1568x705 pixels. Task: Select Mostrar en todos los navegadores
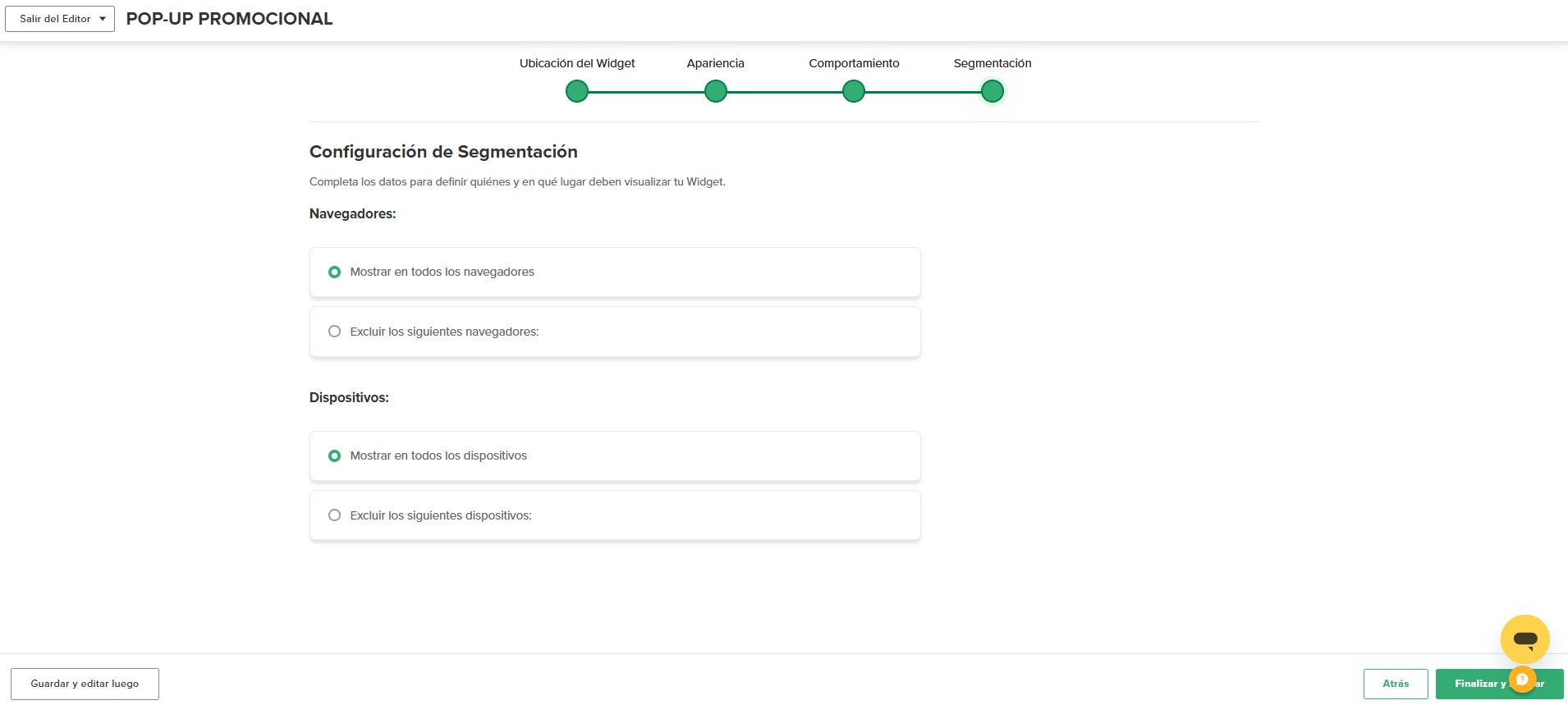335,272
